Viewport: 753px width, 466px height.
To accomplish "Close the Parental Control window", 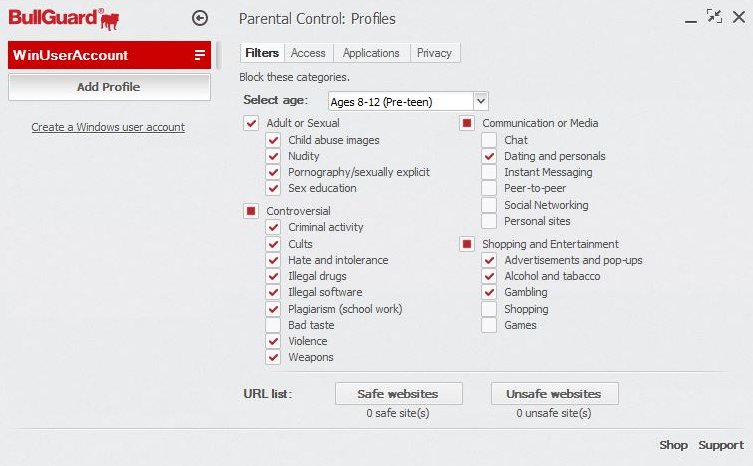I will (739, 17).
